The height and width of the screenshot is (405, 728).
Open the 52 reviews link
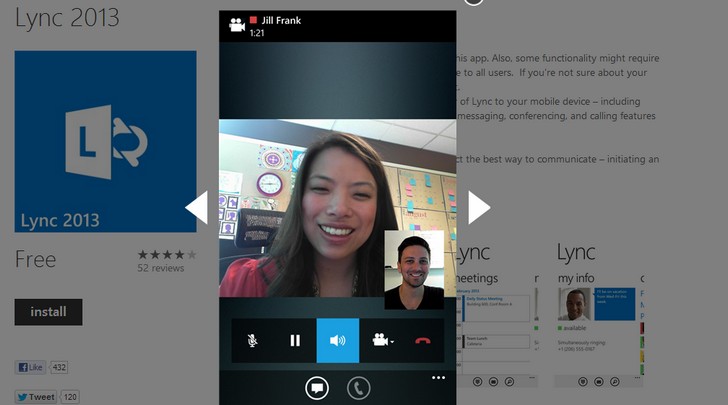[x=161, y=268]
